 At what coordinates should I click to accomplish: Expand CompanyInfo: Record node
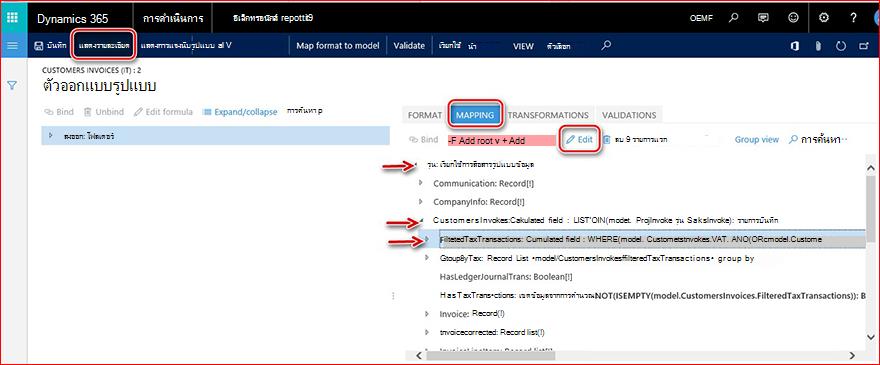point(421,201)
